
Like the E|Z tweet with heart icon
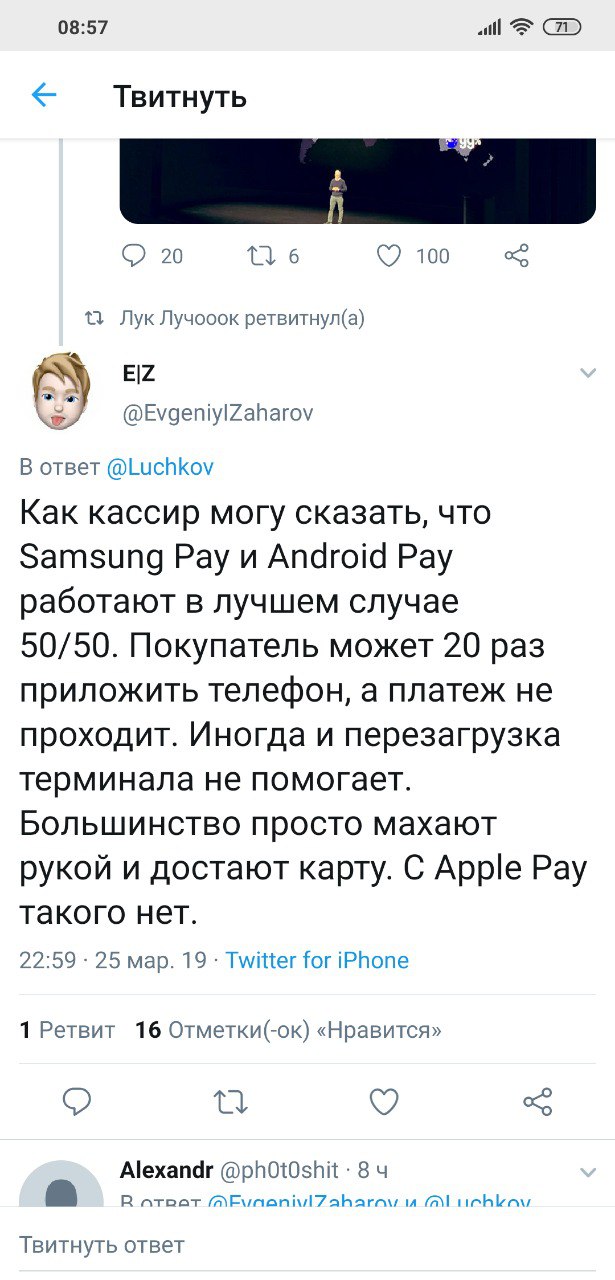[x=384, y=1102]
